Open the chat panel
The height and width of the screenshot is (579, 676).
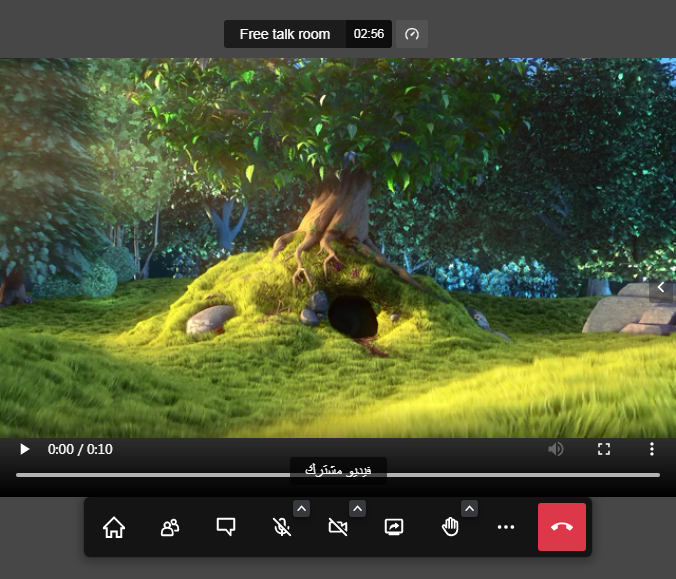226,527
